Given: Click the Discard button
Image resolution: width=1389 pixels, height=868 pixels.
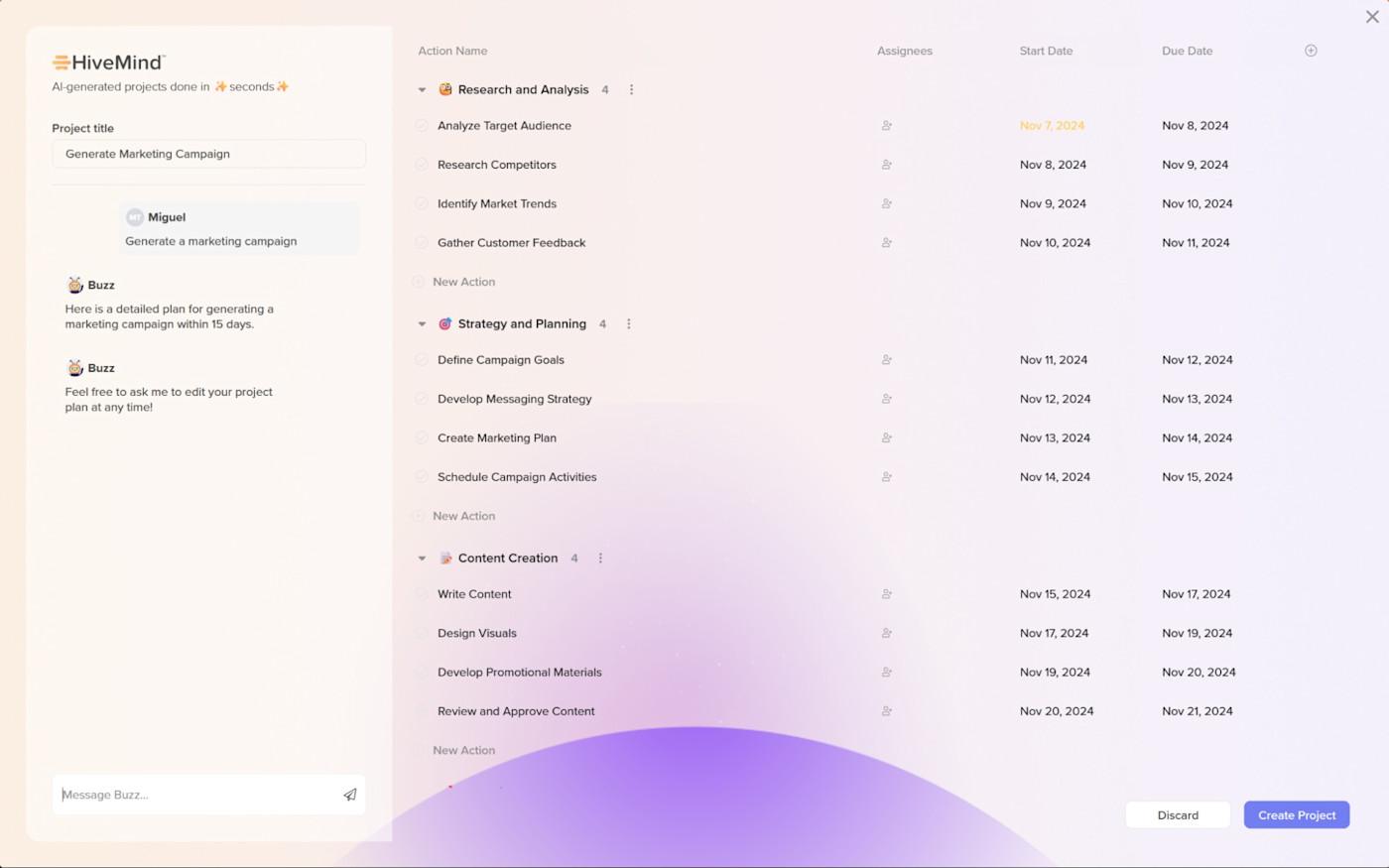Looking at the screenshot, I should point(1178,814).
